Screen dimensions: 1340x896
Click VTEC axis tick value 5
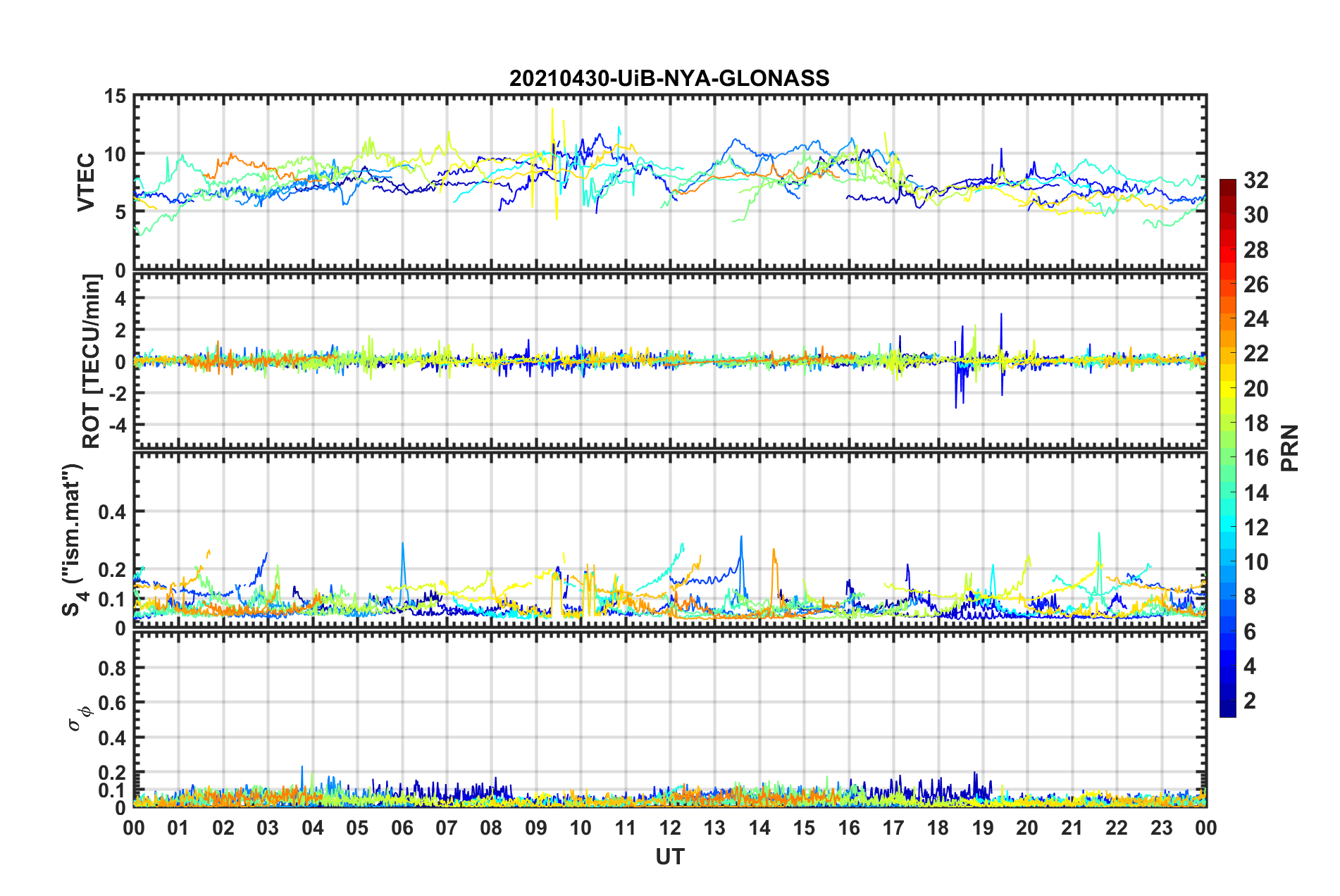point(120,212)
